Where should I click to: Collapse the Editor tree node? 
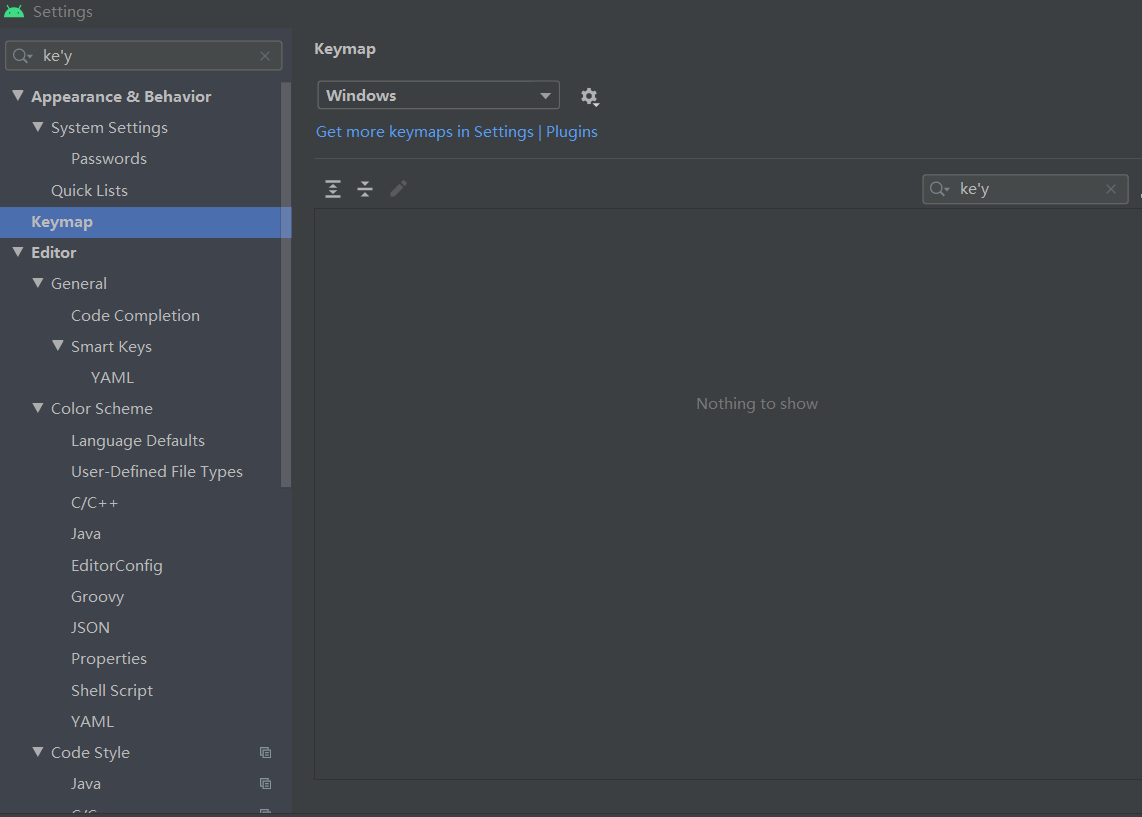(18, 253)
